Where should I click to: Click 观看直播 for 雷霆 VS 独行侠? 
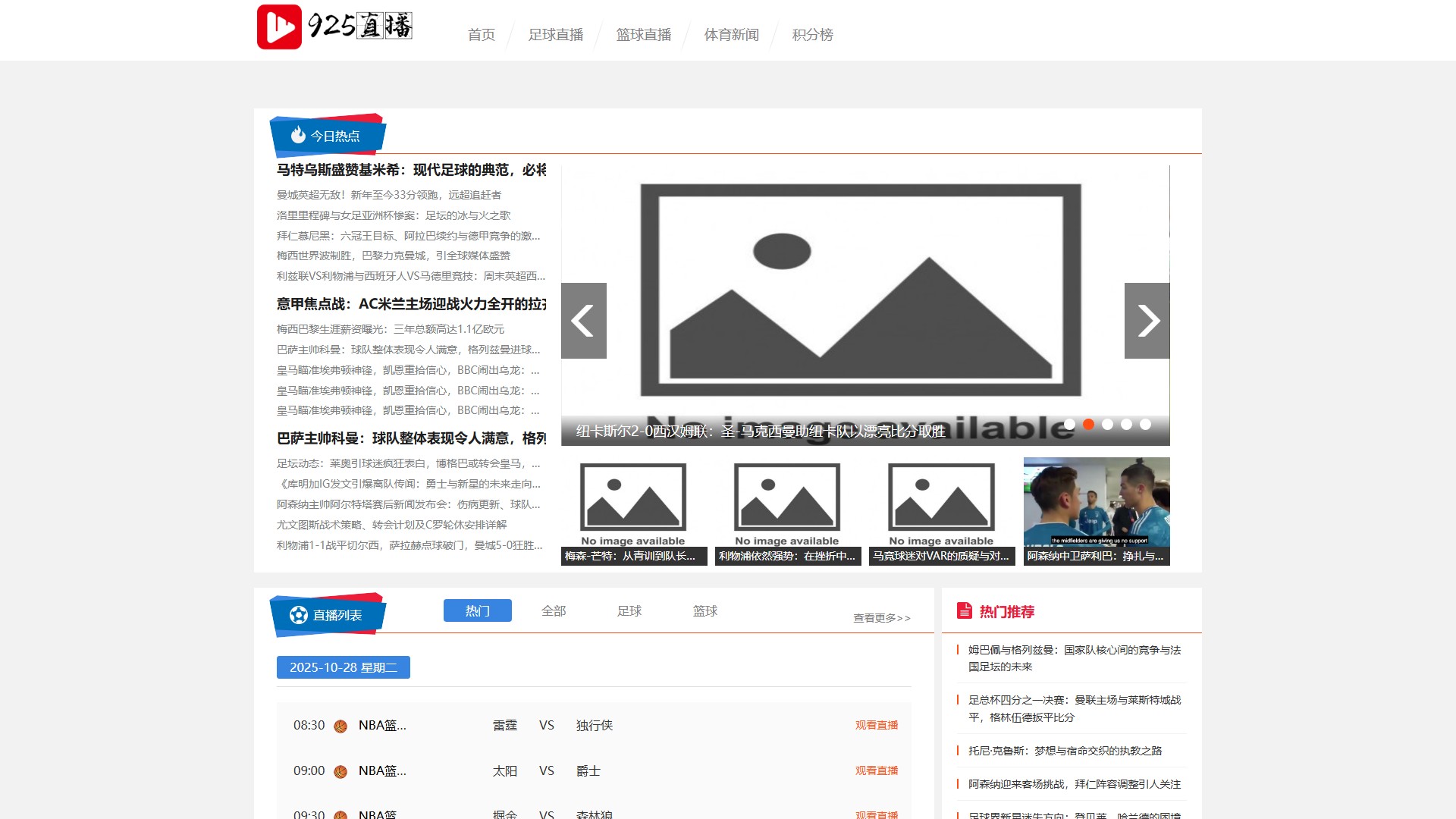point(877,725)
